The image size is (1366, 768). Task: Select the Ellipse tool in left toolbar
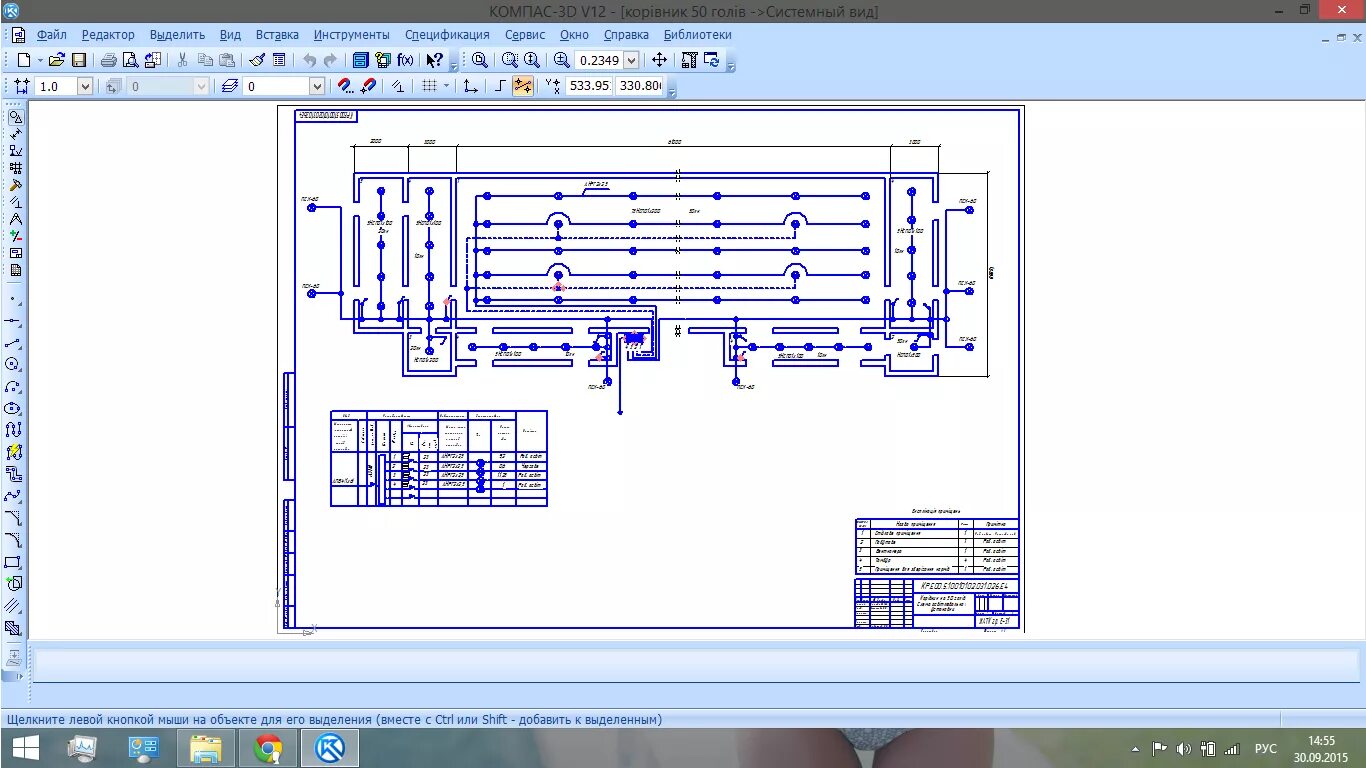pyautogui.click(x=13, y=408)
